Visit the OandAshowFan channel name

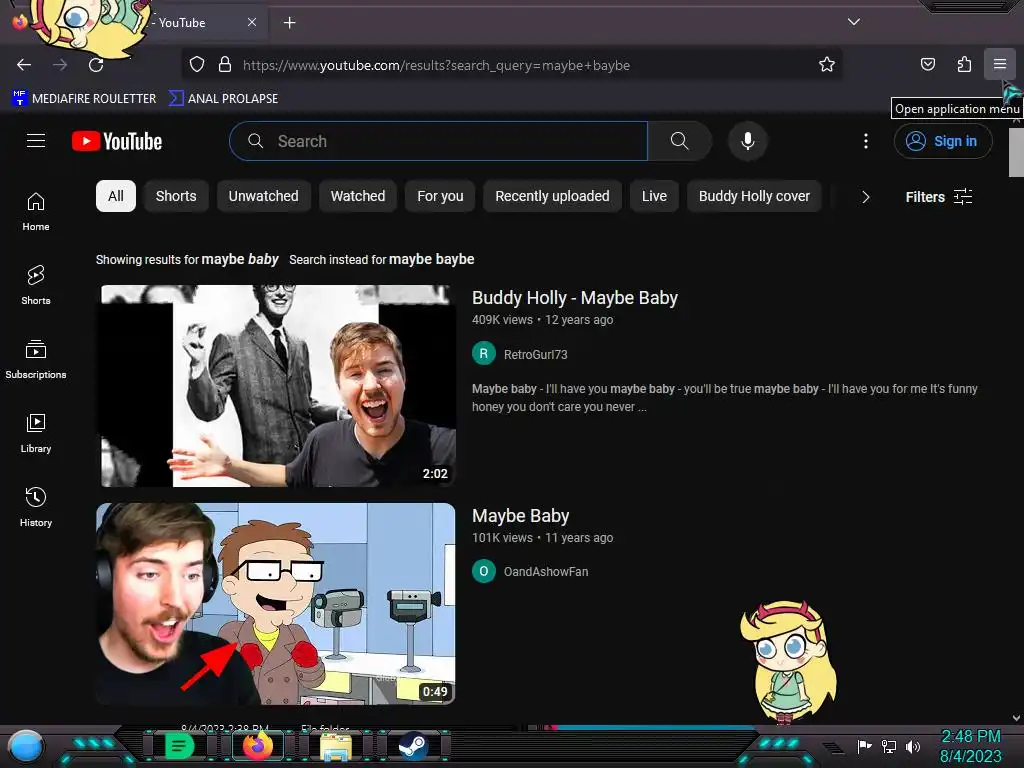coord(546,571)
